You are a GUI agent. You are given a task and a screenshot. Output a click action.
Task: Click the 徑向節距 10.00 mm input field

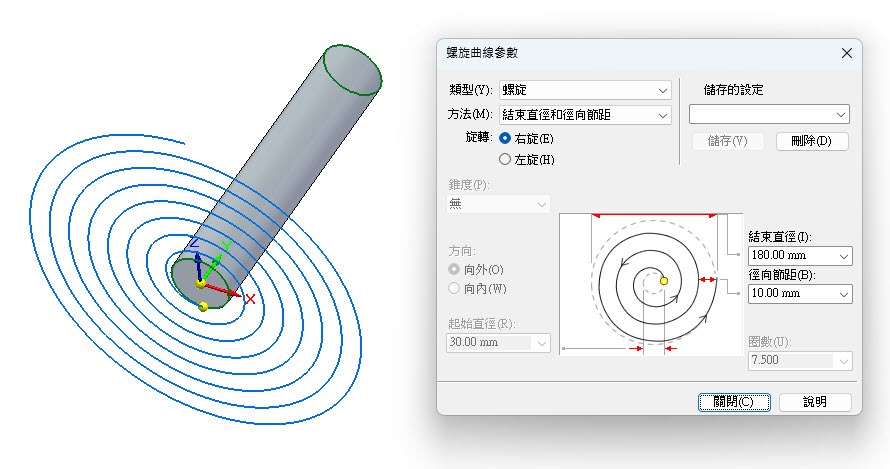790,294
